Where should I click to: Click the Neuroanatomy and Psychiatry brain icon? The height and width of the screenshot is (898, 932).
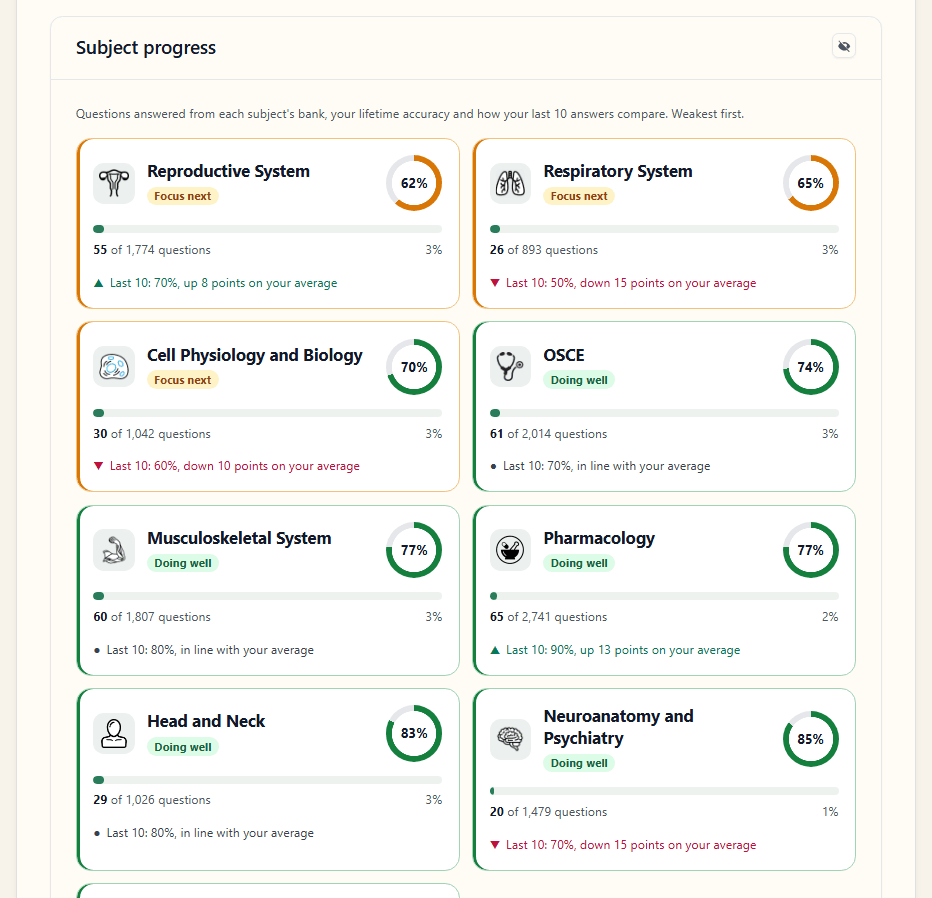[x=511, y=739]
